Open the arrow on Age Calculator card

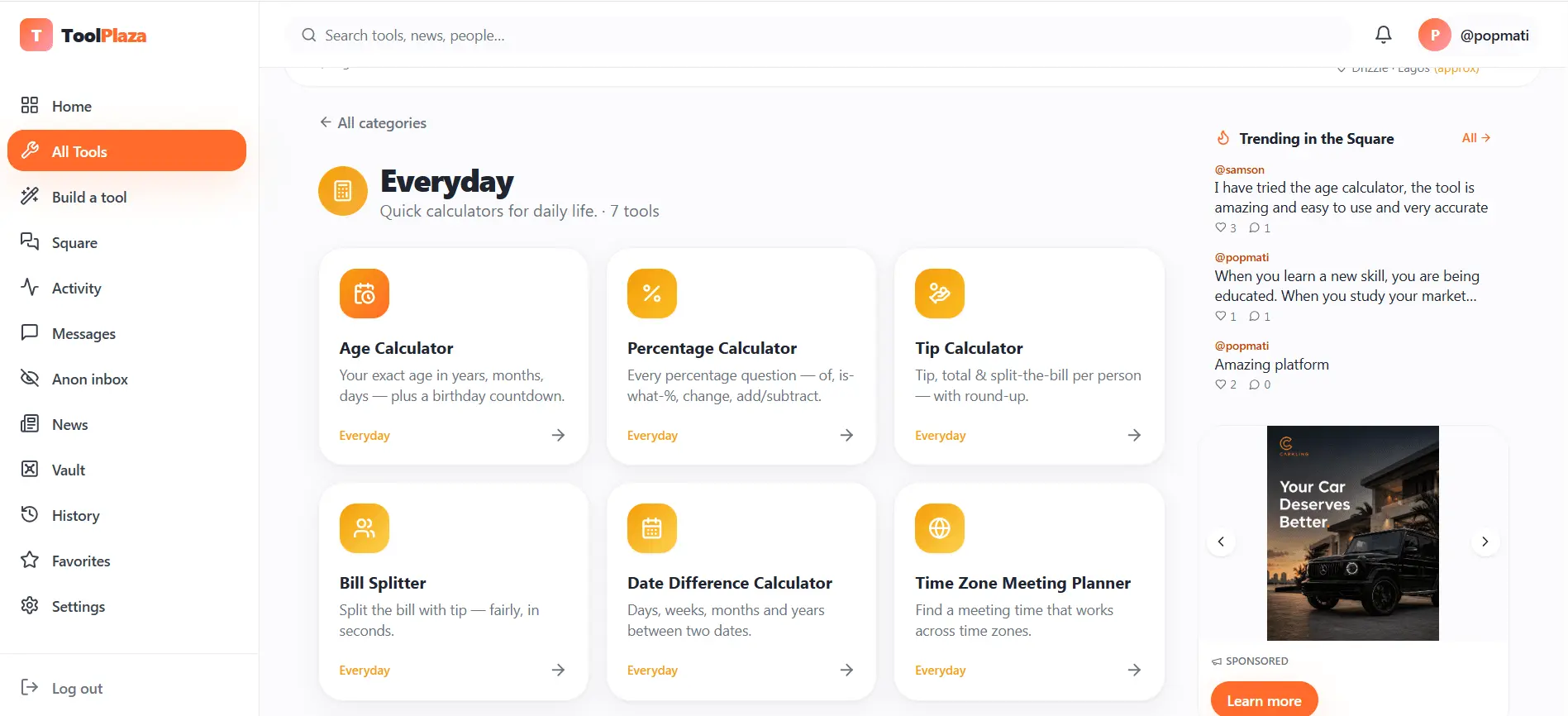[x=559, y=435]
